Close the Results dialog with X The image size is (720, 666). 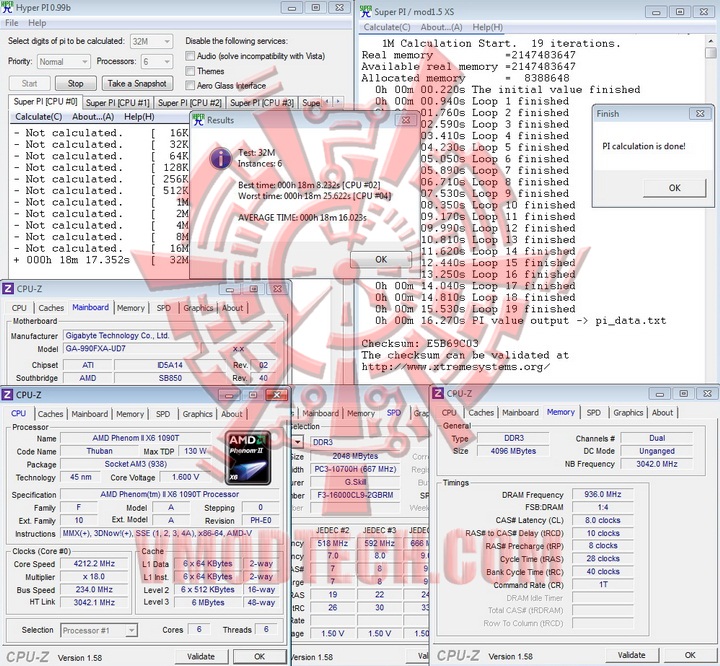tap(406, 120)
